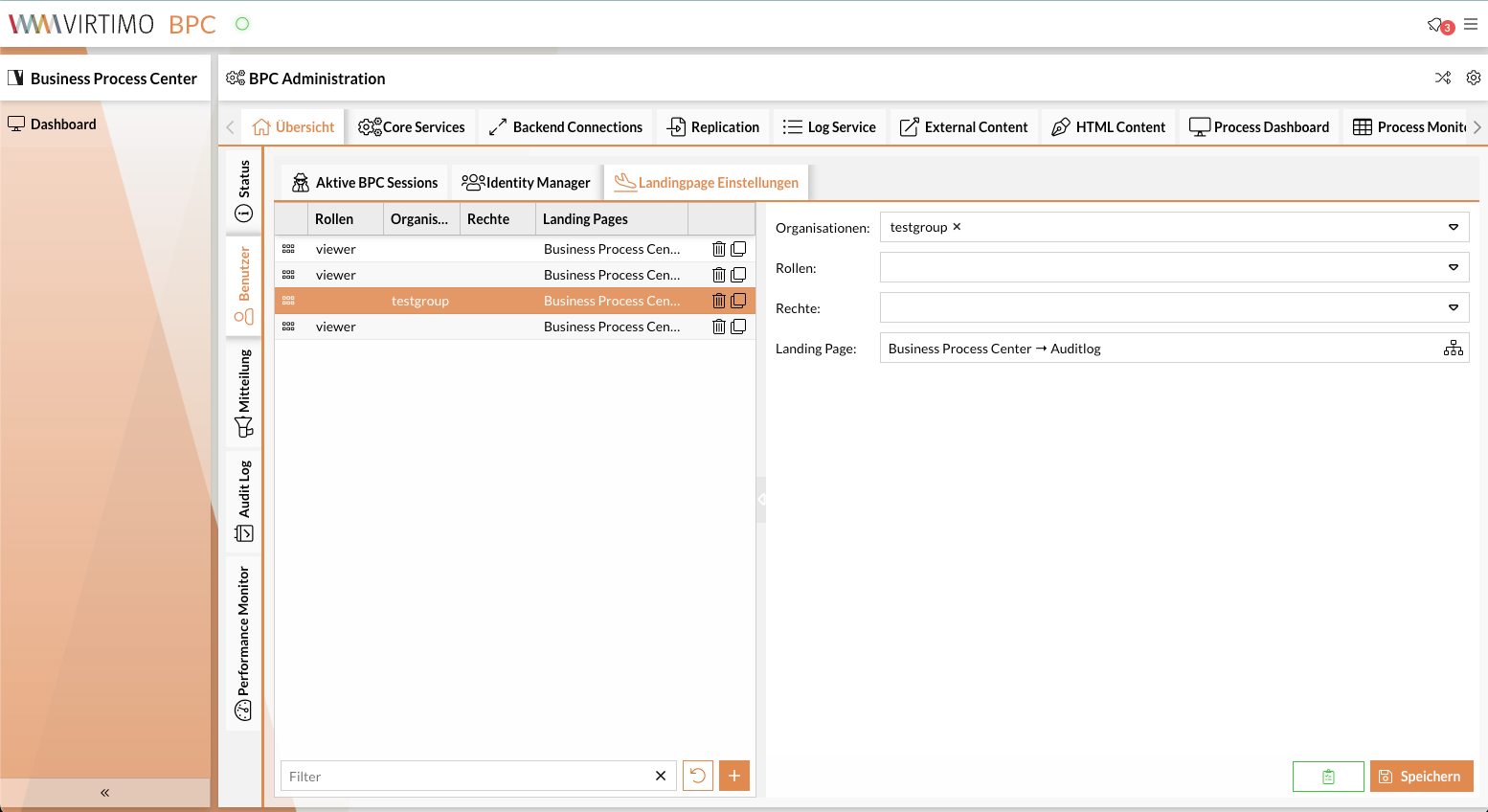Click the Speichern button

(1421, 777)
